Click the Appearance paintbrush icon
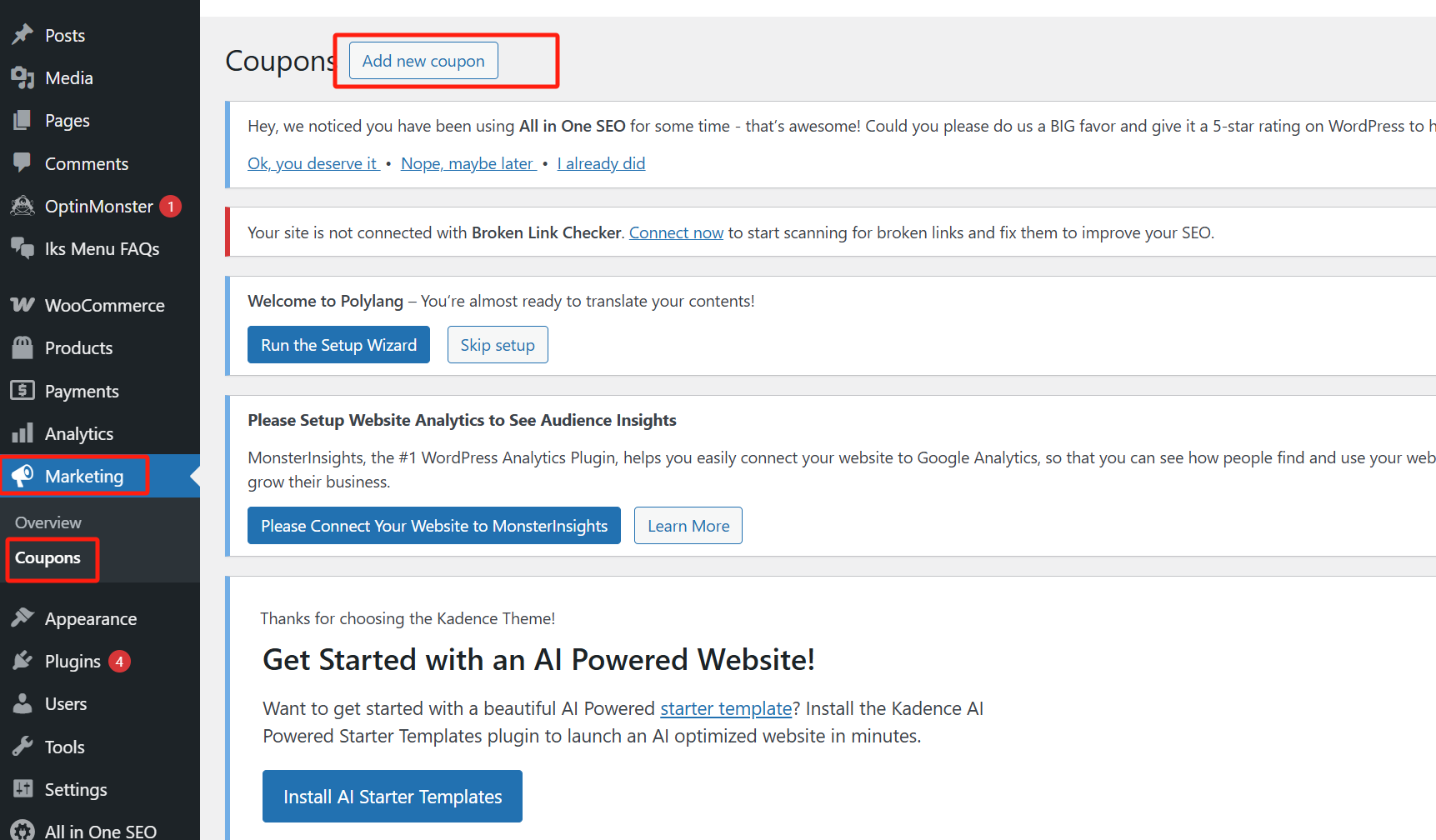The image size is (1436, 840). tap(23, 618)
